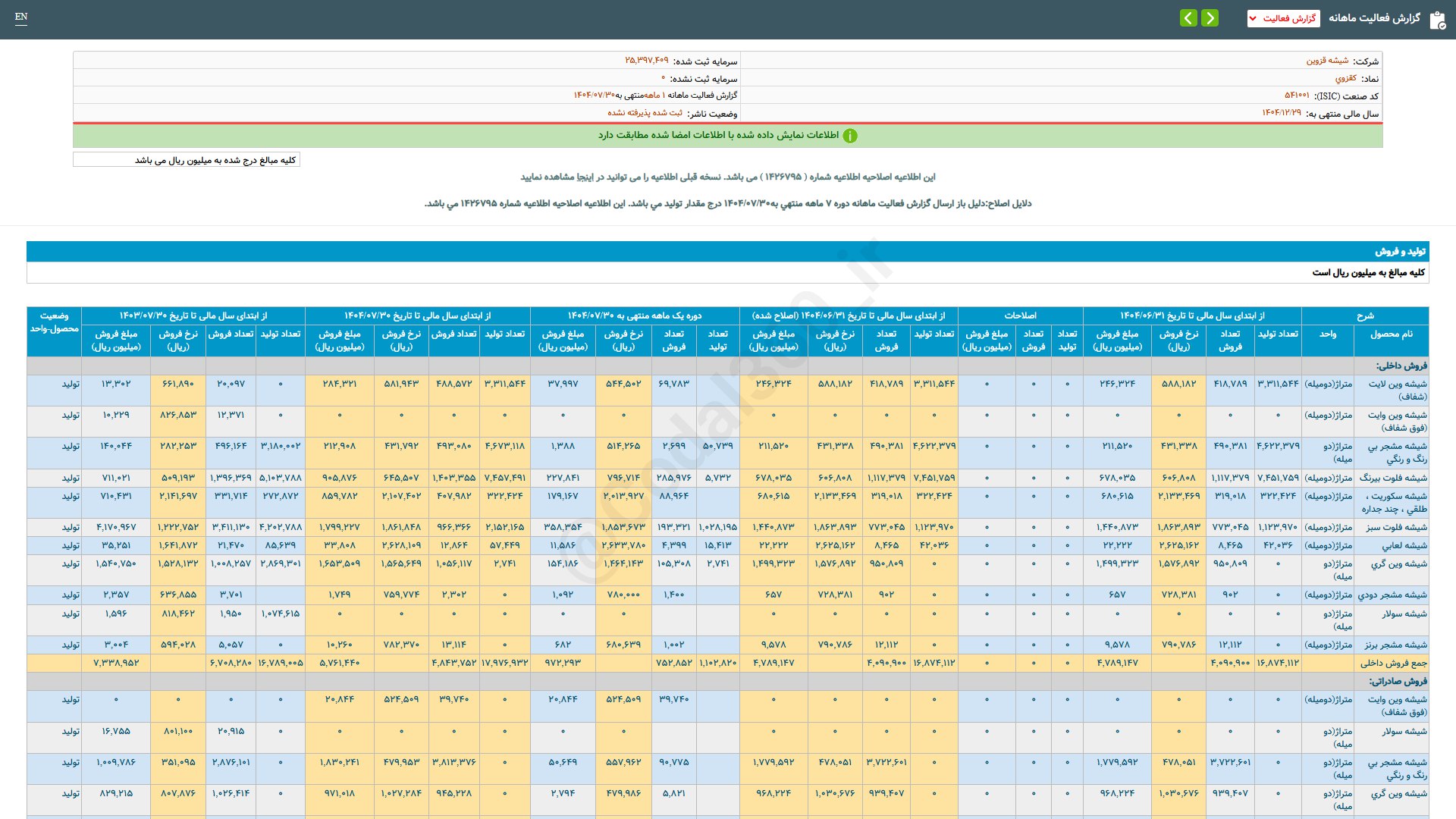Click the red dropdown arrow in report selector

[x=1253, y=18]
